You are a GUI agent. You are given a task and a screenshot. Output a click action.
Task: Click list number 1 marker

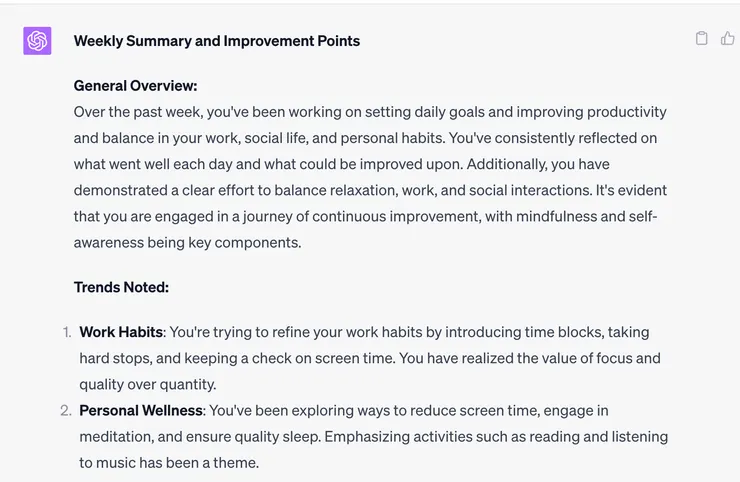(x=66, y=332)
